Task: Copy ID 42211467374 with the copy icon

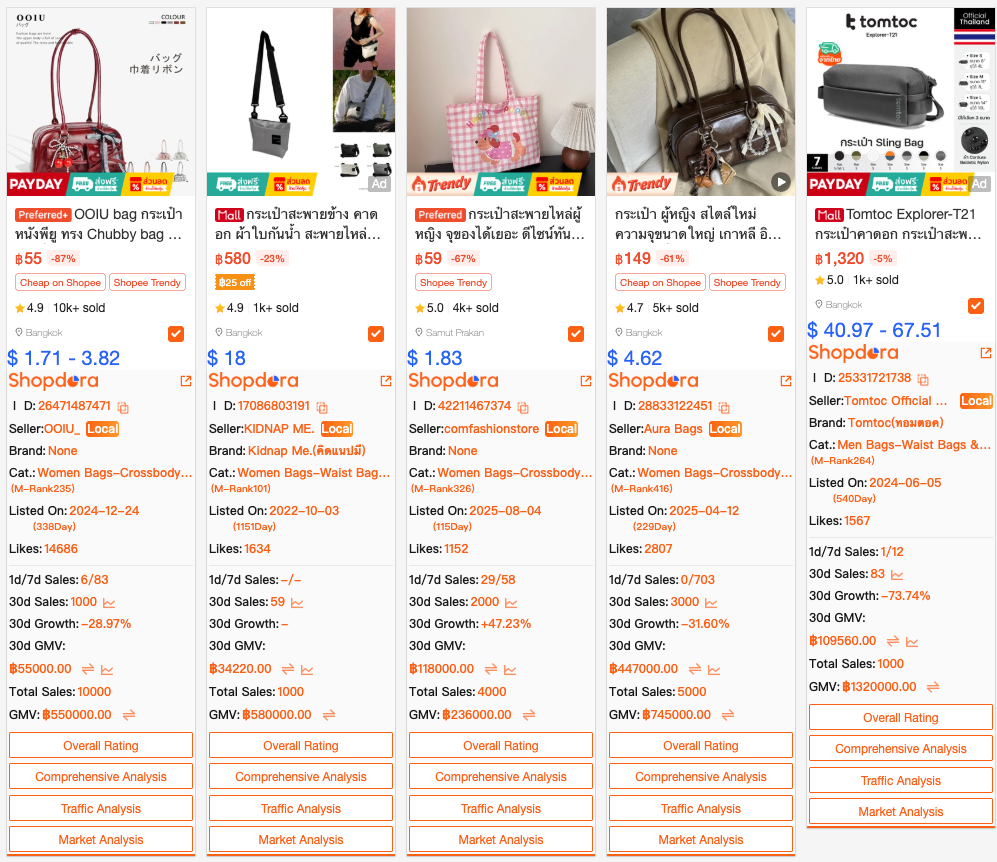Action: [523, 407]
